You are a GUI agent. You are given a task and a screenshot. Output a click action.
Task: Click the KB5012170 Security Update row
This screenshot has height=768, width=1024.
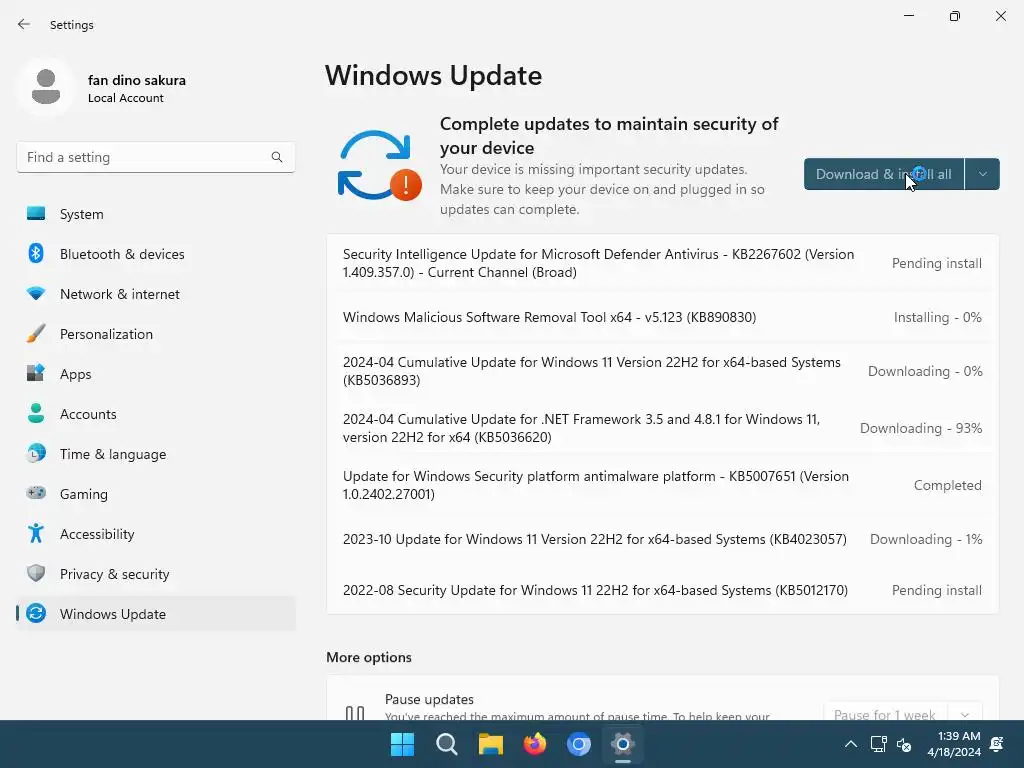tap(662, 590)
